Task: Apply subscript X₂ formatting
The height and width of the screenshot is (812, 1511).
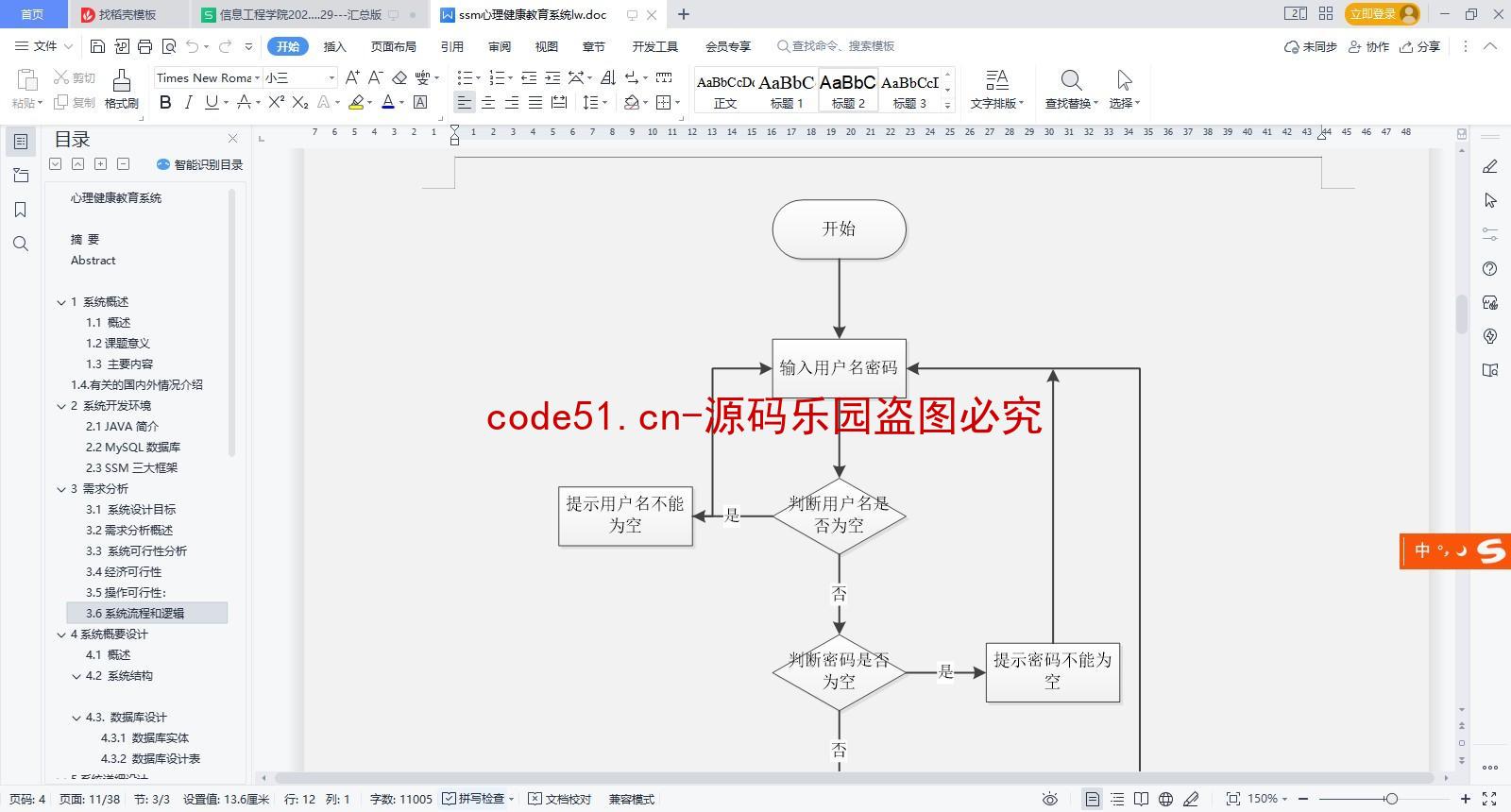Action: (x=300, y=102)
